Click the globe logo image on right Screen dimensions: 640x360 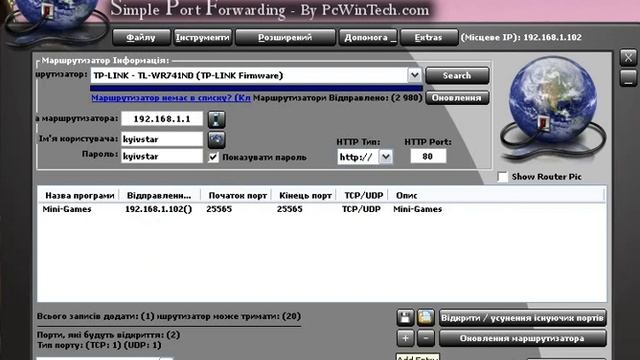[553, 108]
